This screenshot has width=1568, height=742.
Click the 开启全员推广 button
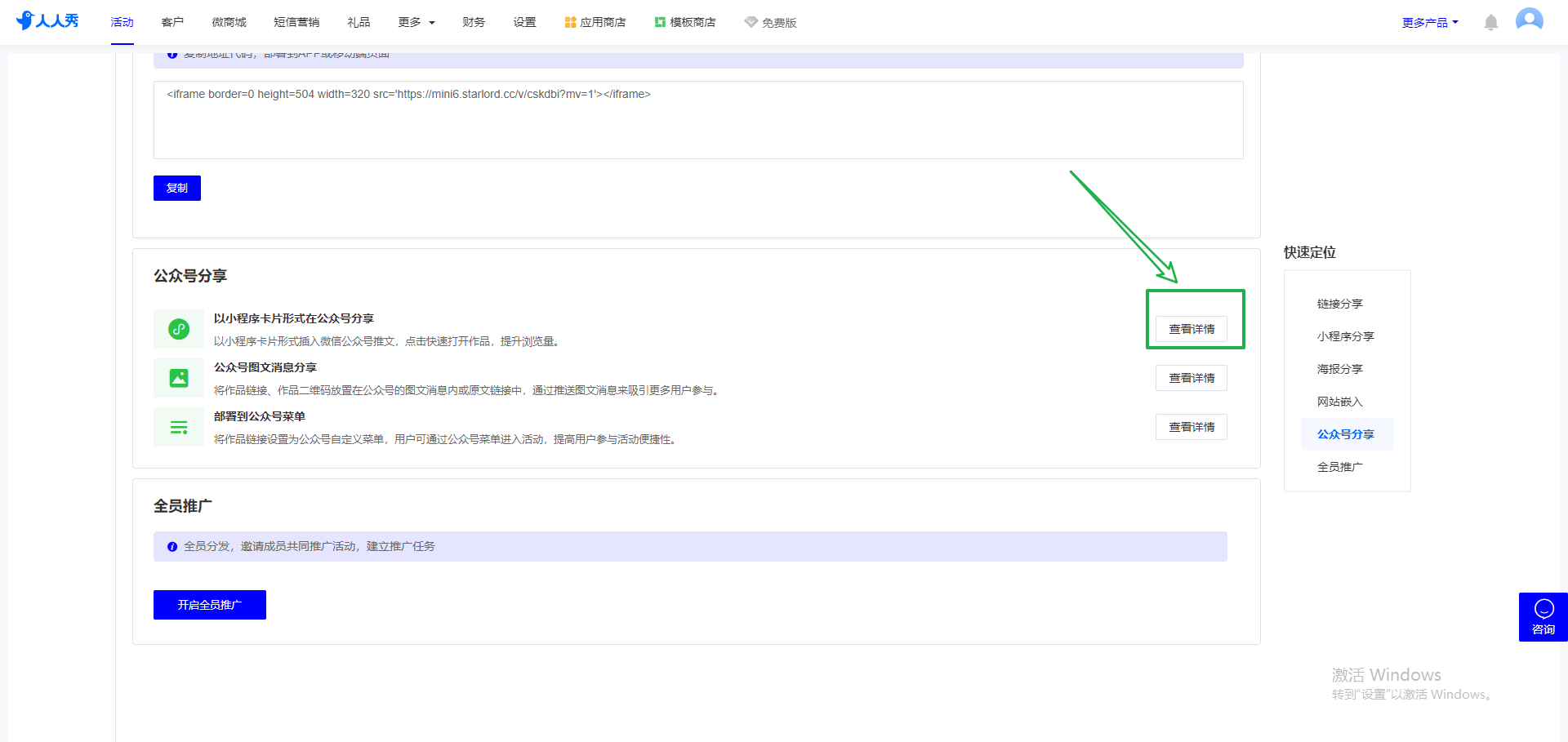click(x=210, y=605)
